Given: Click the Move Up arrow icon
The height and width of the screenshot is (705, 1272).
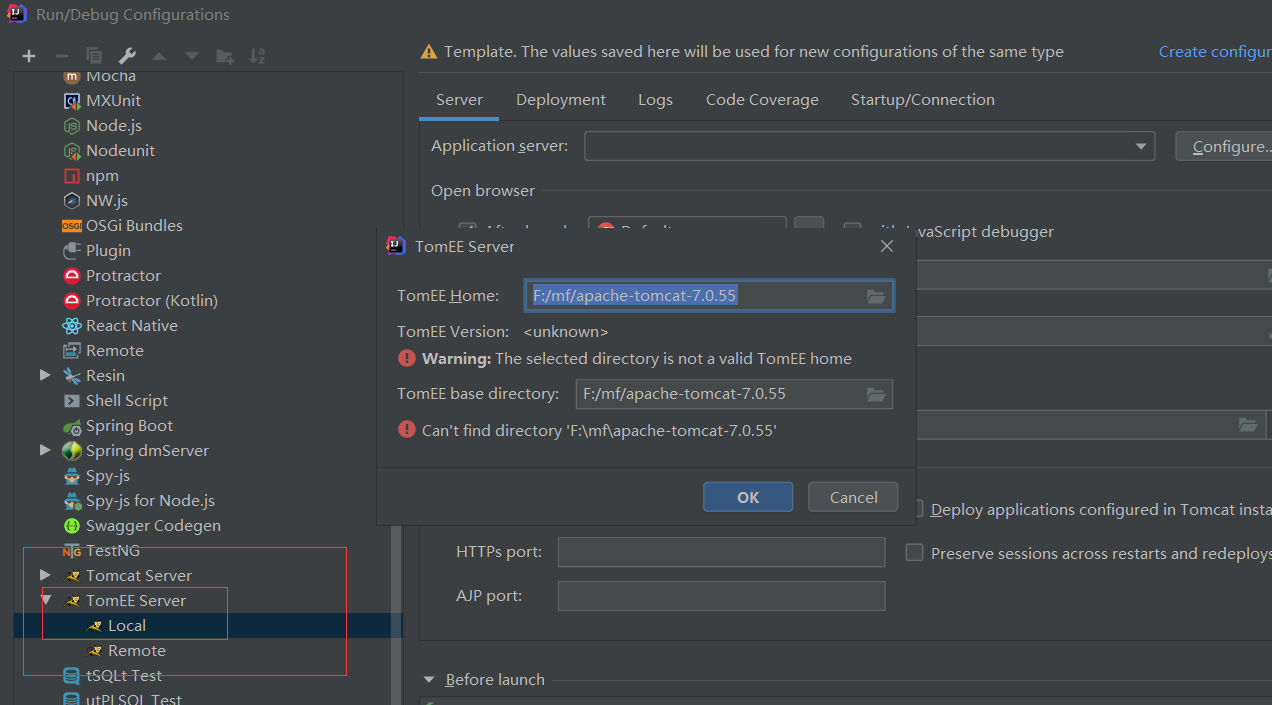Looking at the screenshot, I should pos(158,55).
